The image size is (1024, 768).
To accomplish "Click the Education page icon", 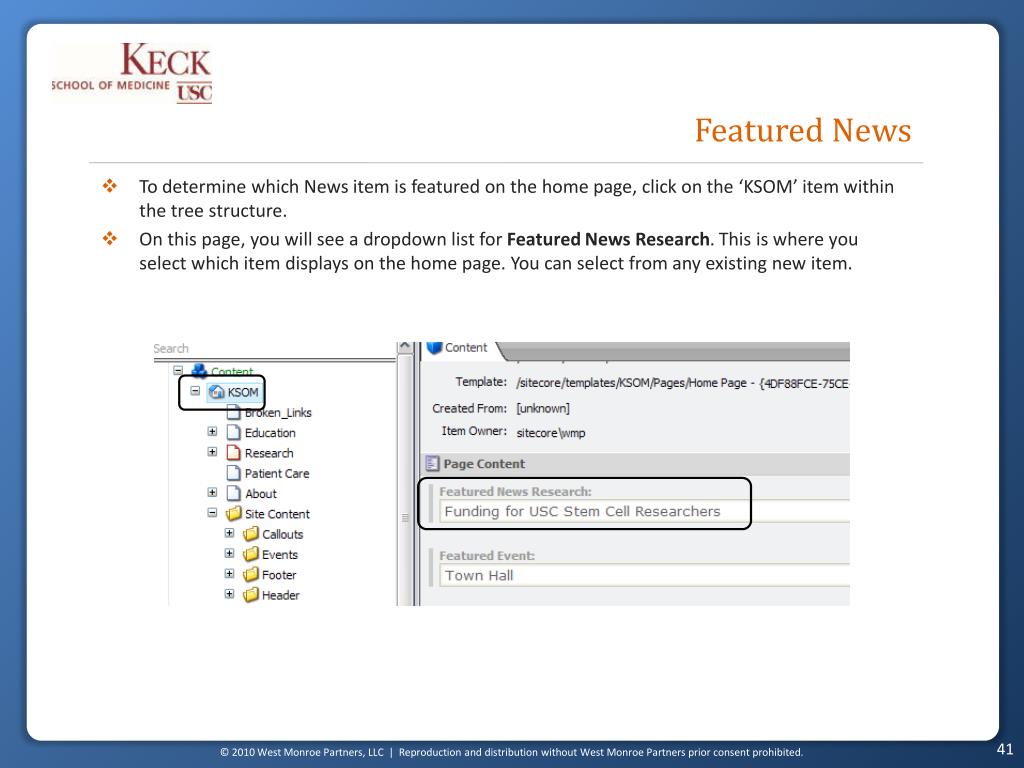I will pyautogui.click(x=234, y=432).
